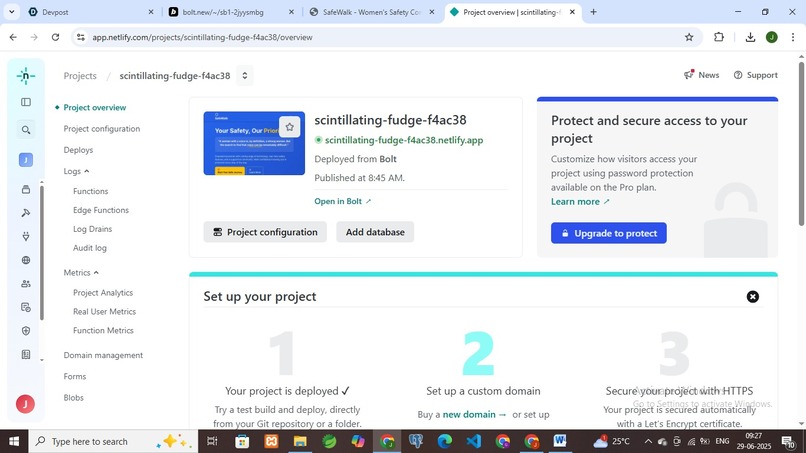Open Log Drains
This screenshot has height=453, width=806.
coord(93,229)
